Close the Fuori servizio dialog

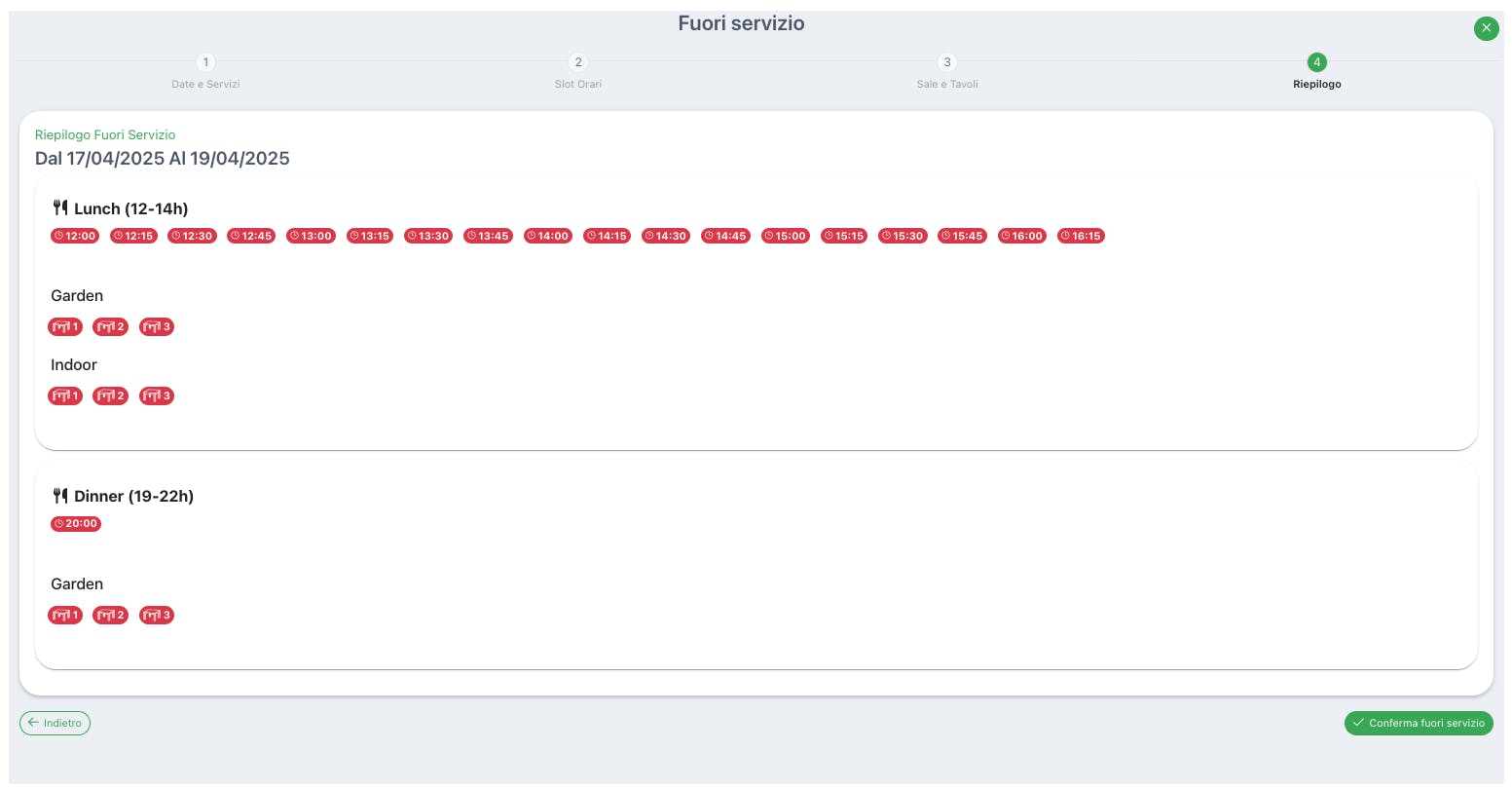coord(1486,28)
